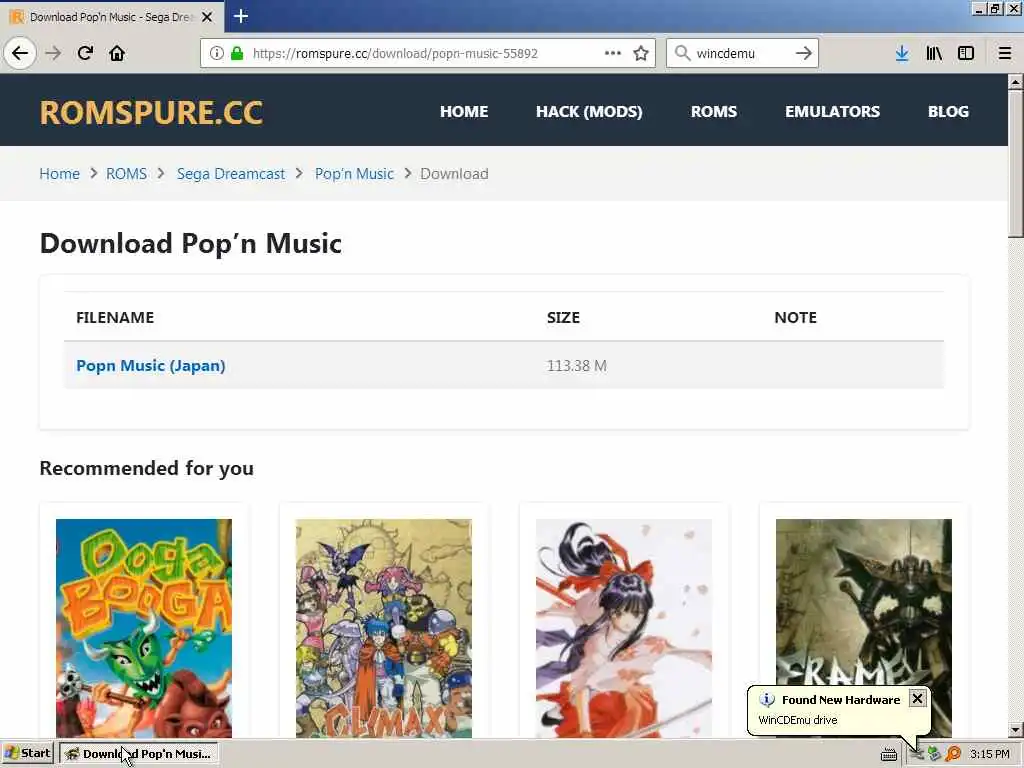This screenshot has height=768, width=1024.
Task: Select the Download Pop'n Music browser tab
Action: pos(112,17)
